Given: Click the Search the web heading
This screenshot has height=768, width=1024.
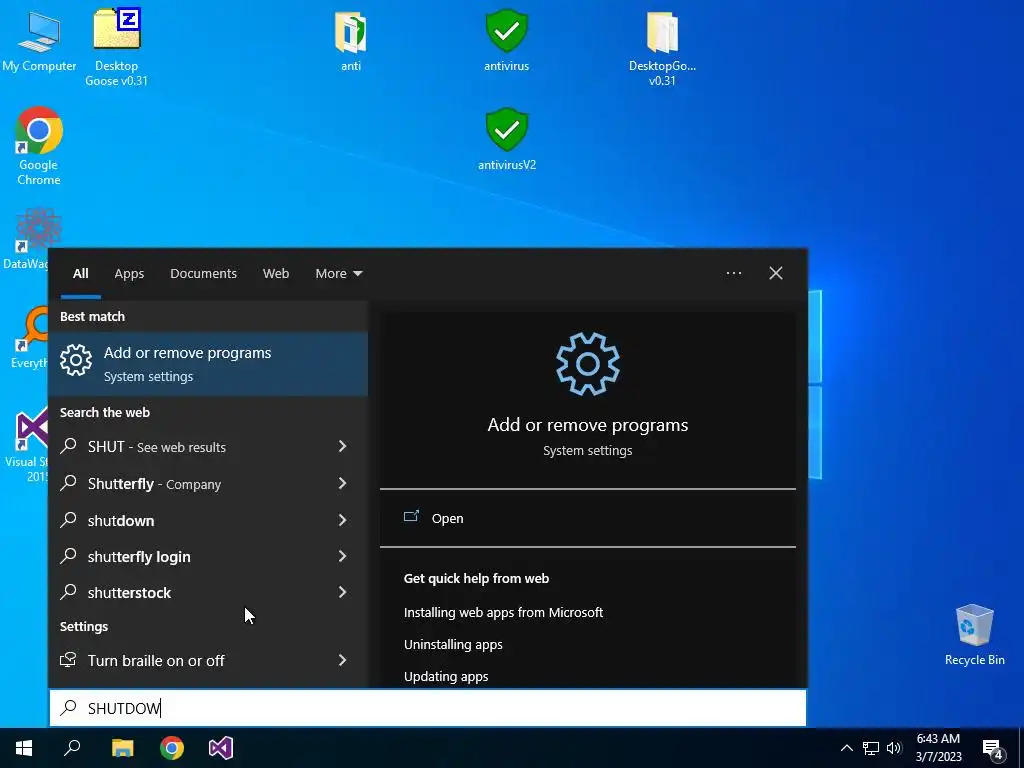Looking at the screenshot, I should coord(104,413).
